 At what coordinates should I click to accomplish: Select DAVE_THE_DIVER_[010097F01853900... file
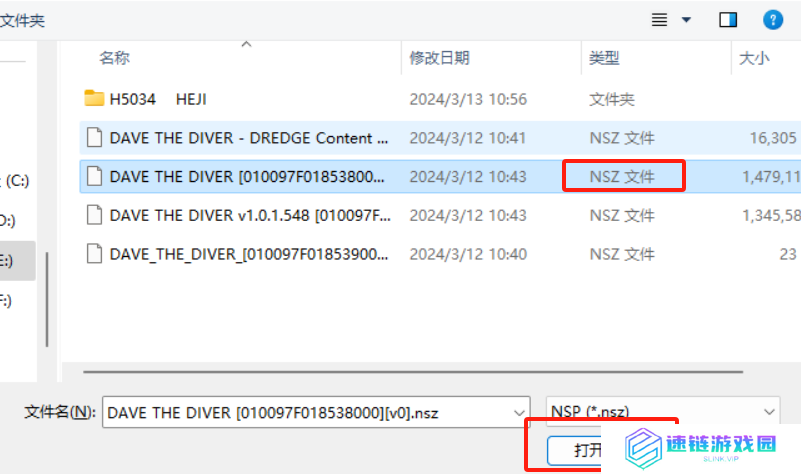249,254
